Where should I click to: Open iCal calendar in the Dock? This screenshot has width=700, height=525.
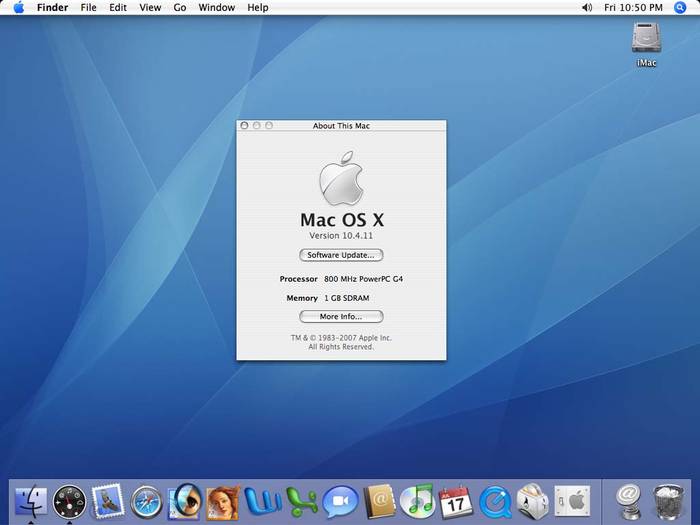[x=456, y=502]
